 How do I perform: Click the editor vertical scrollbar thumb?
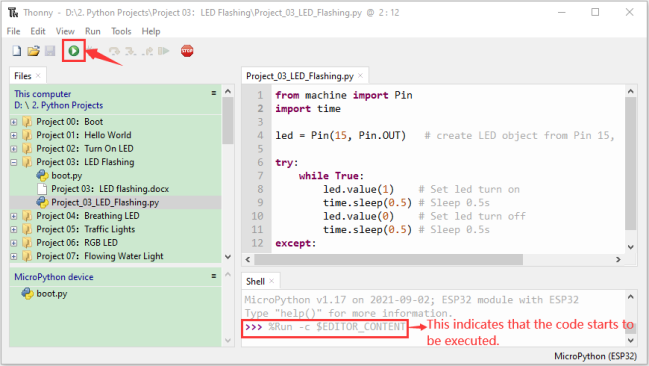click(x=630, y=164)
